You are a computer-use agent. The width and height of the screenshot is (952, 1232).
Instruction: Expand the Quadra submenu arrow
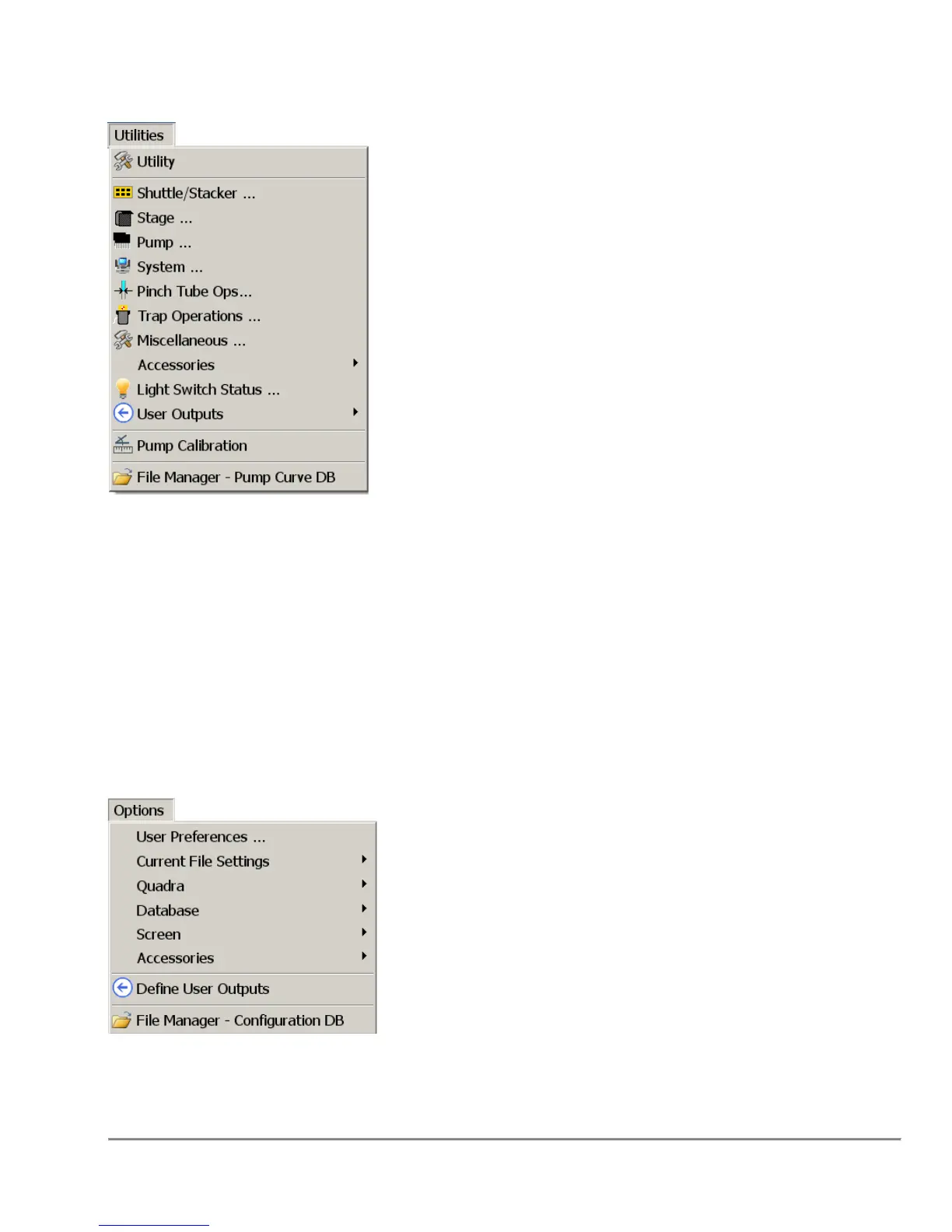click(364, 884)
